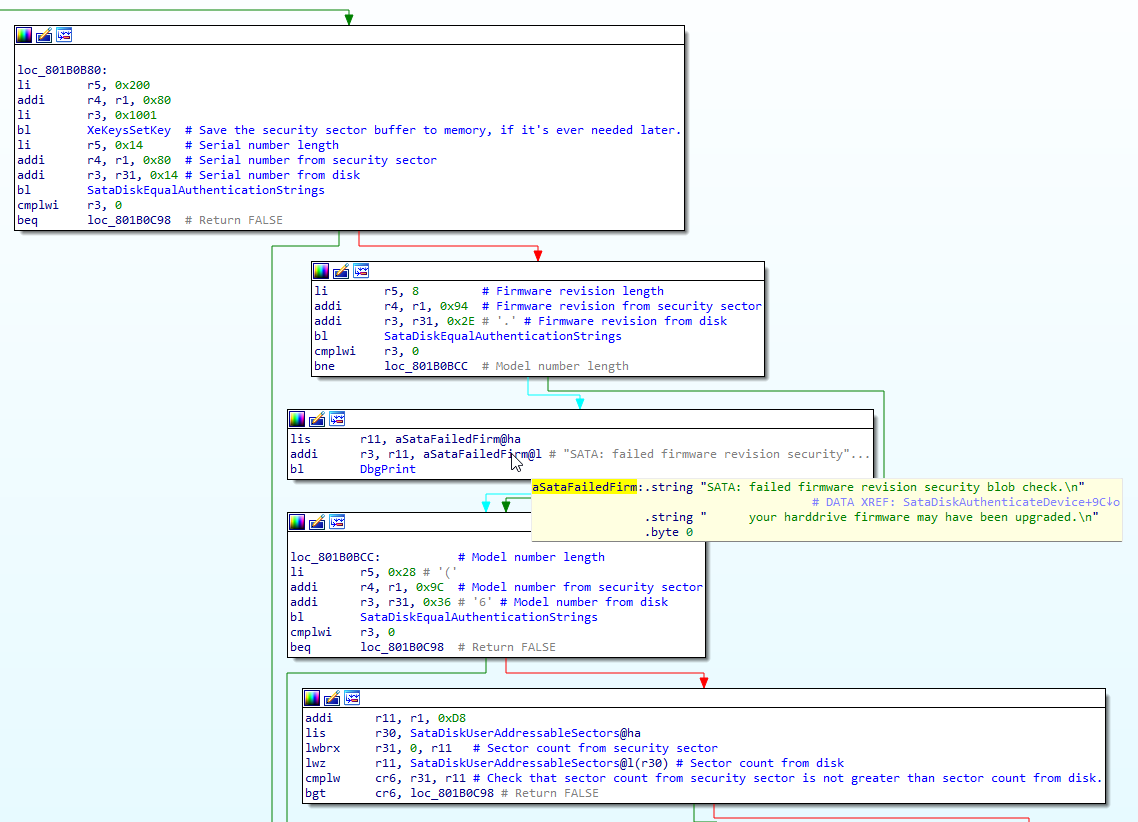The image size is (1138, 822).
Task: Select aSataFailedFirm@l operand in addi line
Action: 482,454
